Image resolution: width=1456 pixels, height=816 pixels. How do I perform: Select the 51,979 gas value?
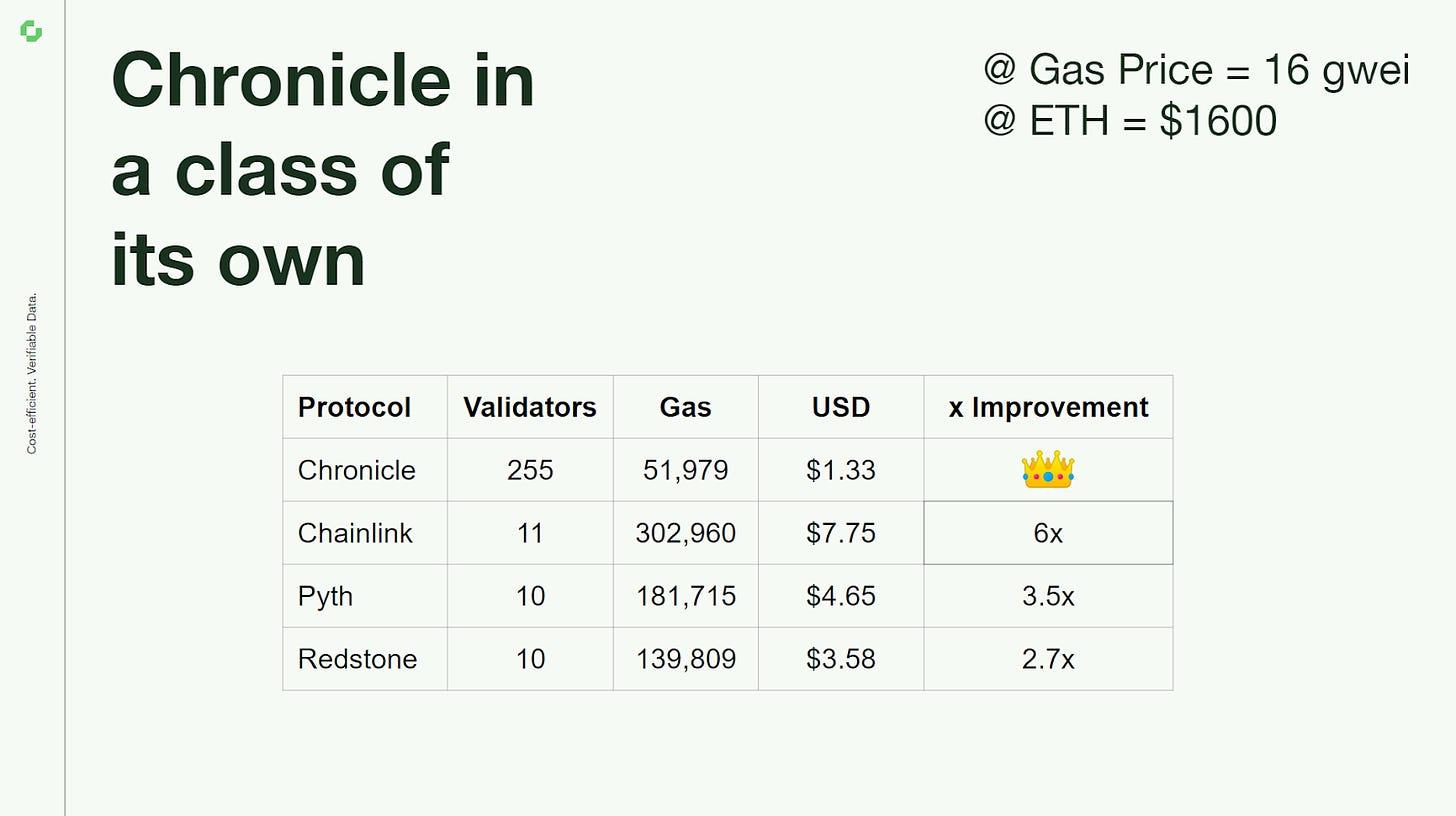tap(685, 470)
